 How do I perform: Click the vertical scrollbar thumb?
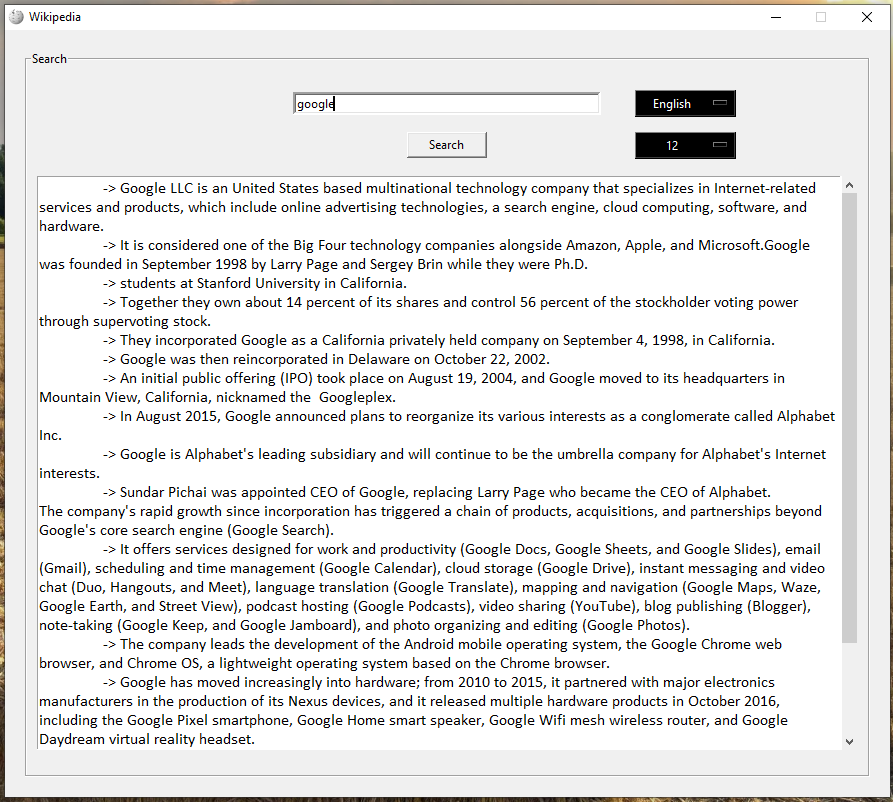[x=849, y=418]
